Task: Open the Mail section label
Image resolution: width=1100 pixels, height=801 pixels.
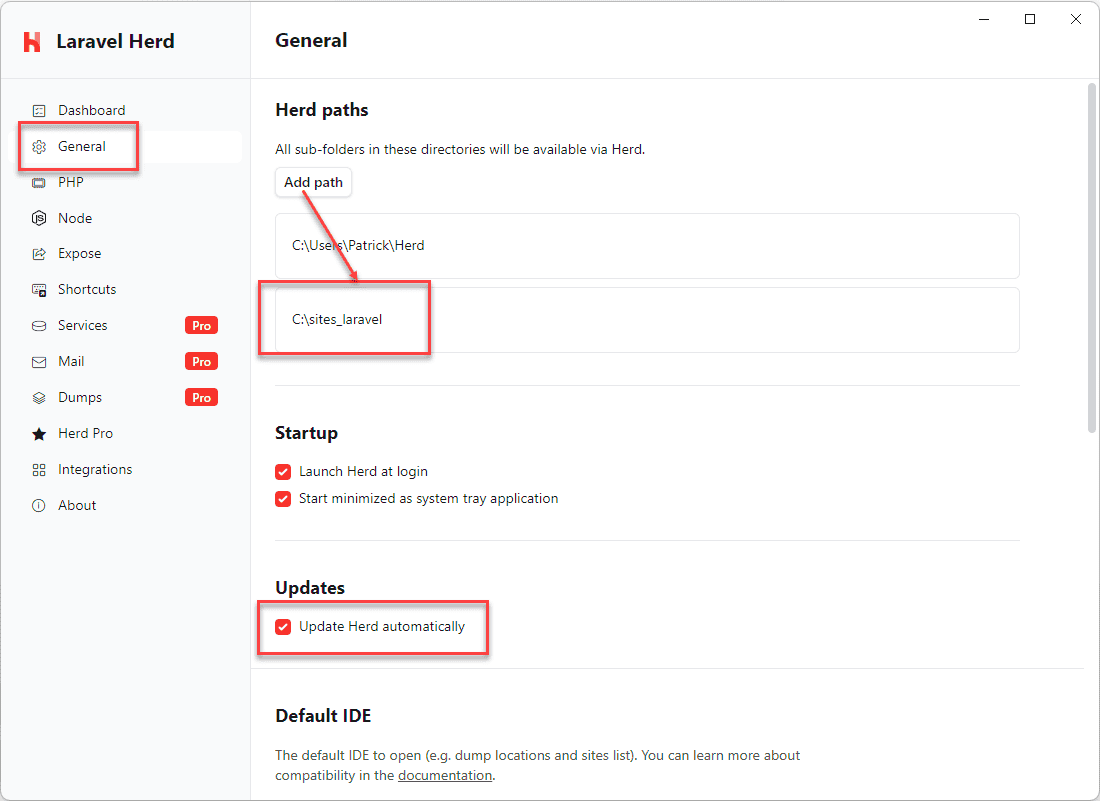Action: coord(71,361)
